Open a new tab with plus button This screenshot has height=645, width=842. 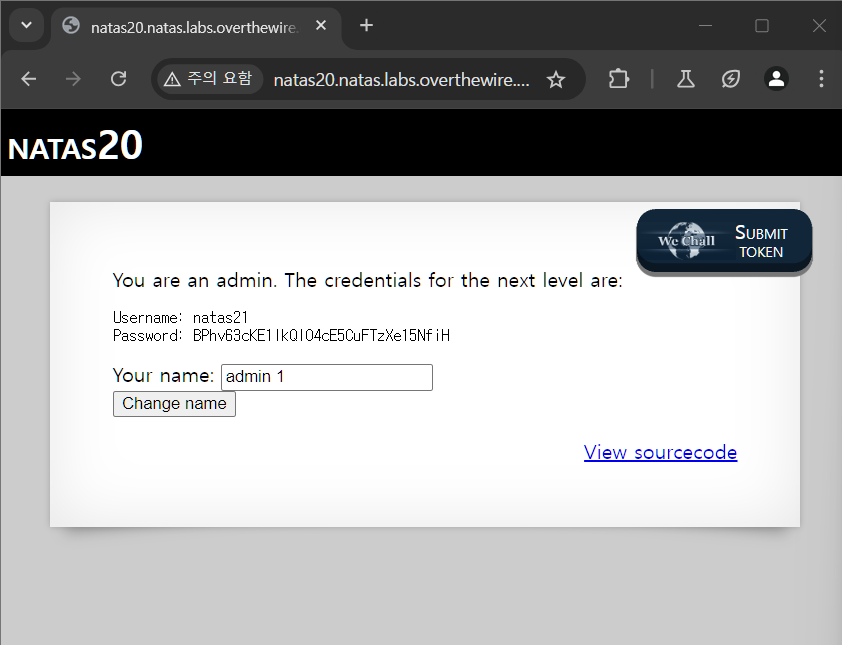pos(367,26)
